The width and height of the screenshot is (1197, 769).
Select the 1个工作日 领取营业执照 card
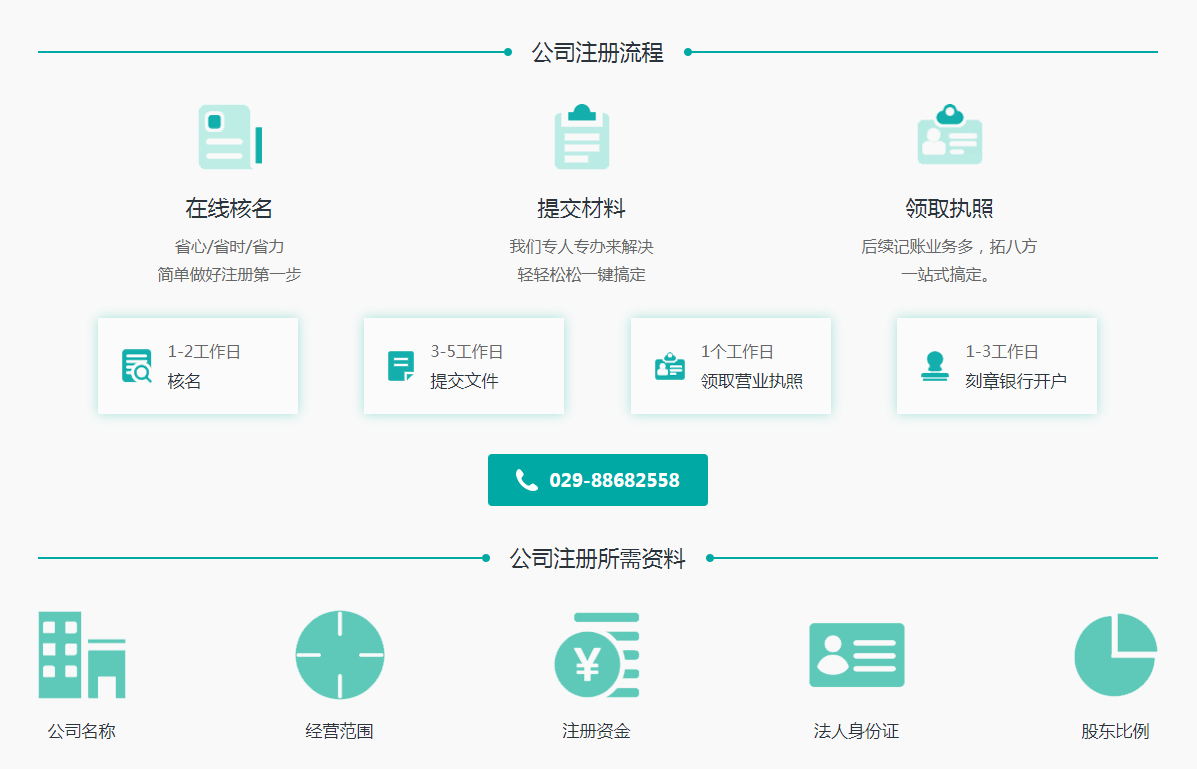coord(731,366)
